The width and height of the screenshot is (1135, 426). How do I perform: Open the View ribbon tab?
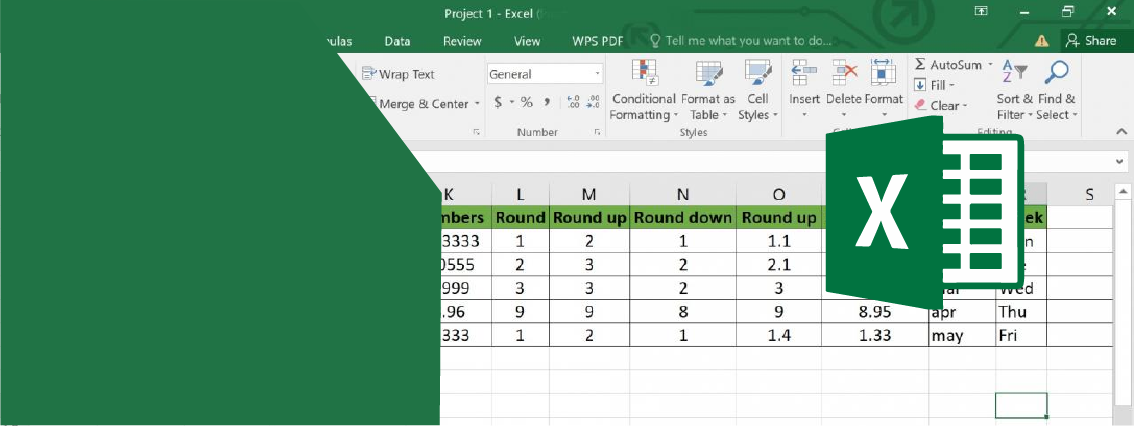click(527, 41)
